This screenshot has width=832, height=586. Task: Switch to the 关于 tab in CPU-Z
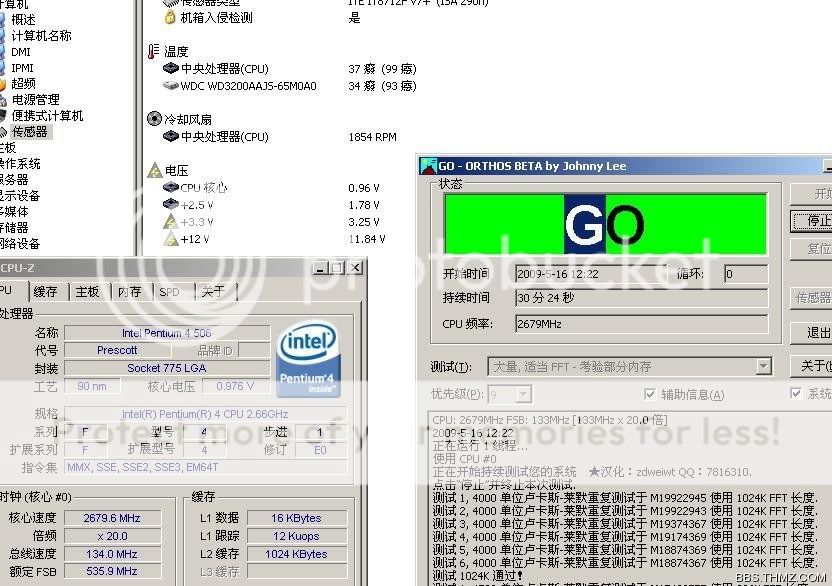pyautogui.click(x=214, y=291)
